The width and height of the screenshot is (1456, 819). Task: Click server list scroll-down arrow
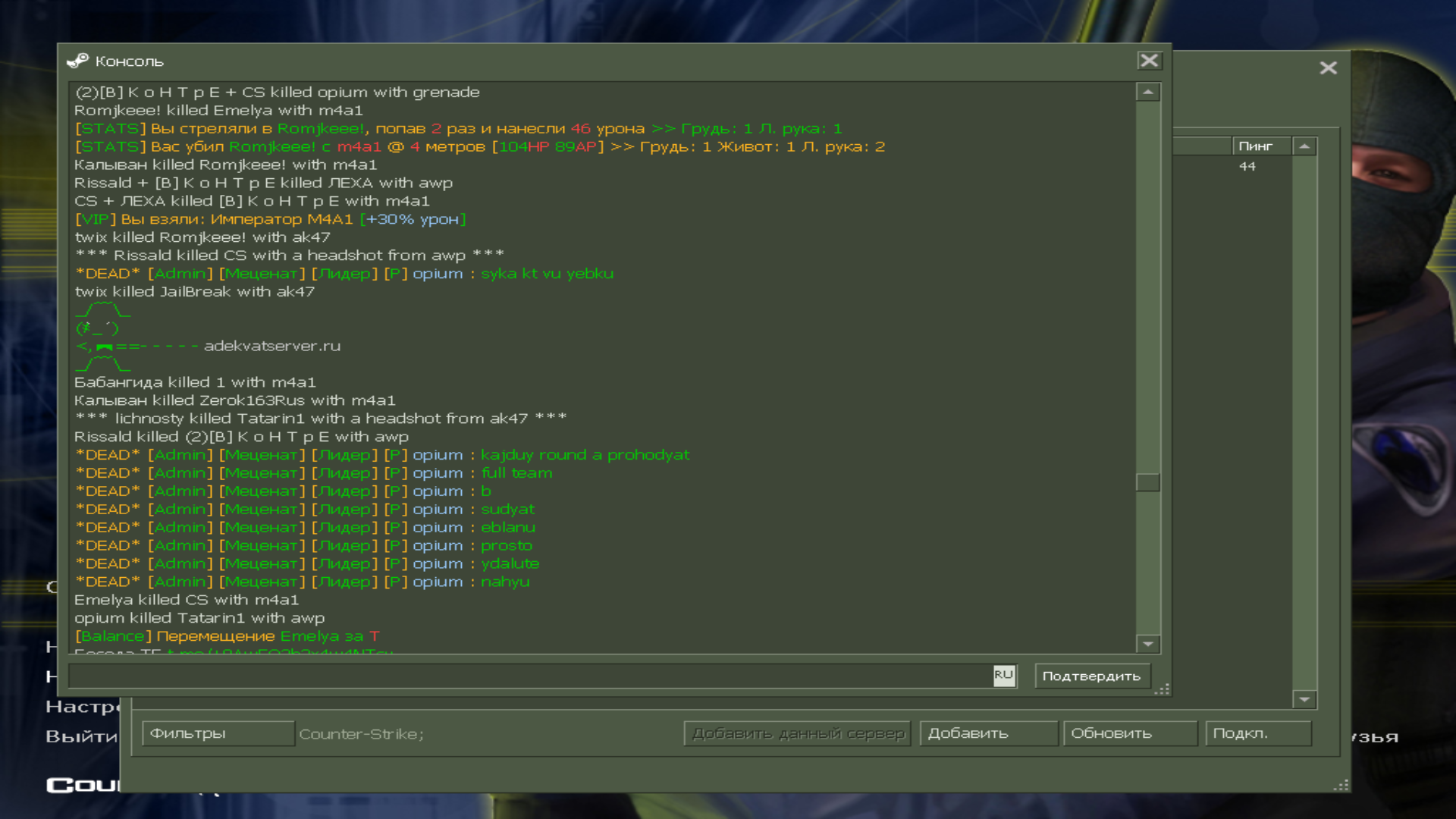coord(1304,699)
